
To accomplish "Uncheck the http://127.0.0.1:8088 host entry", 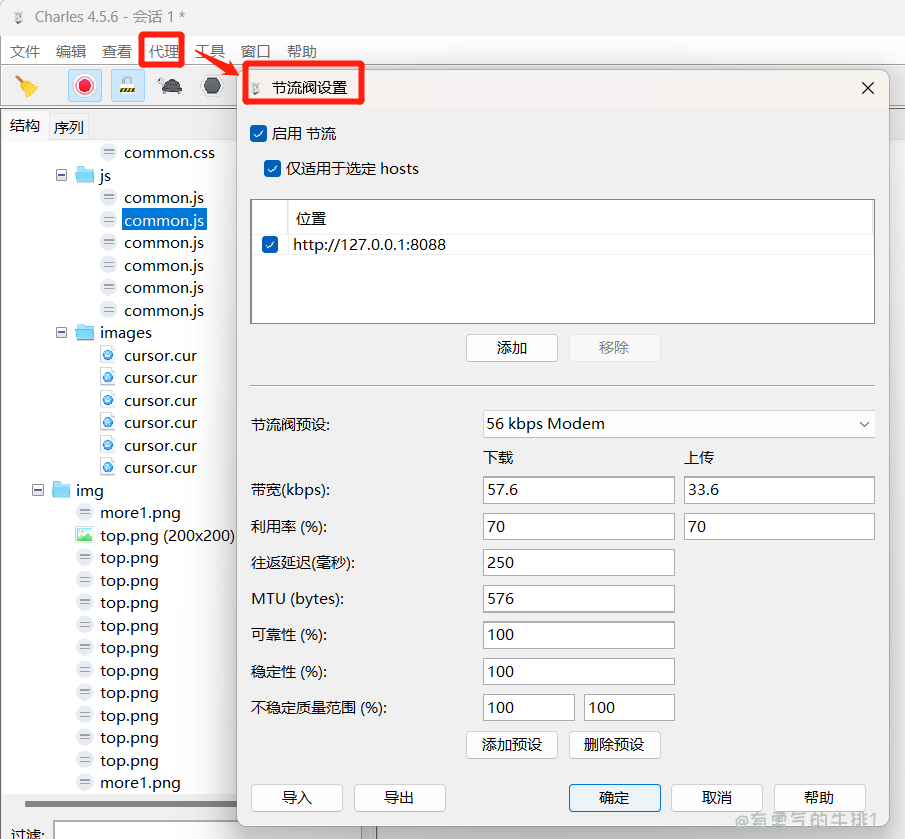I will [x=269, y=244].
